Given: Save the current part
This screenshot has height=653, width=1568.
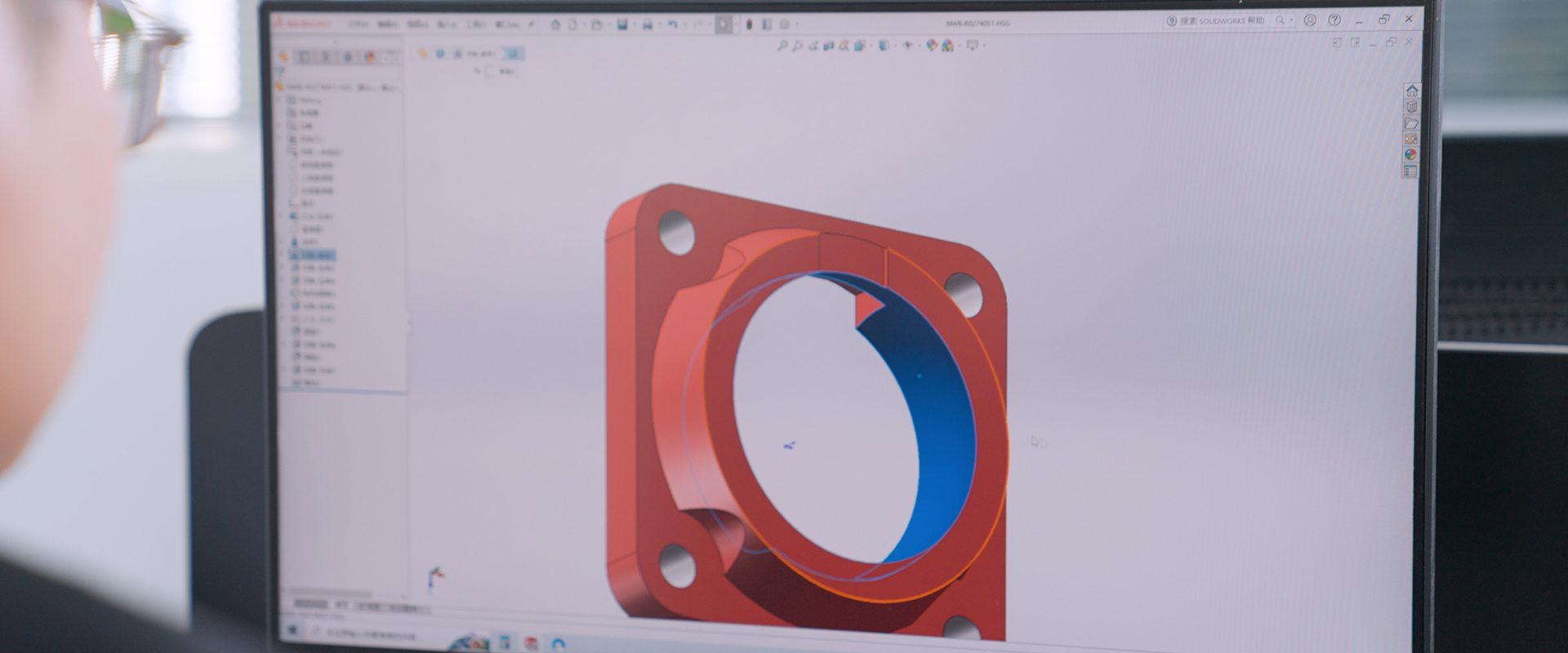Looking at the screenshot, I should pos(622,24).
